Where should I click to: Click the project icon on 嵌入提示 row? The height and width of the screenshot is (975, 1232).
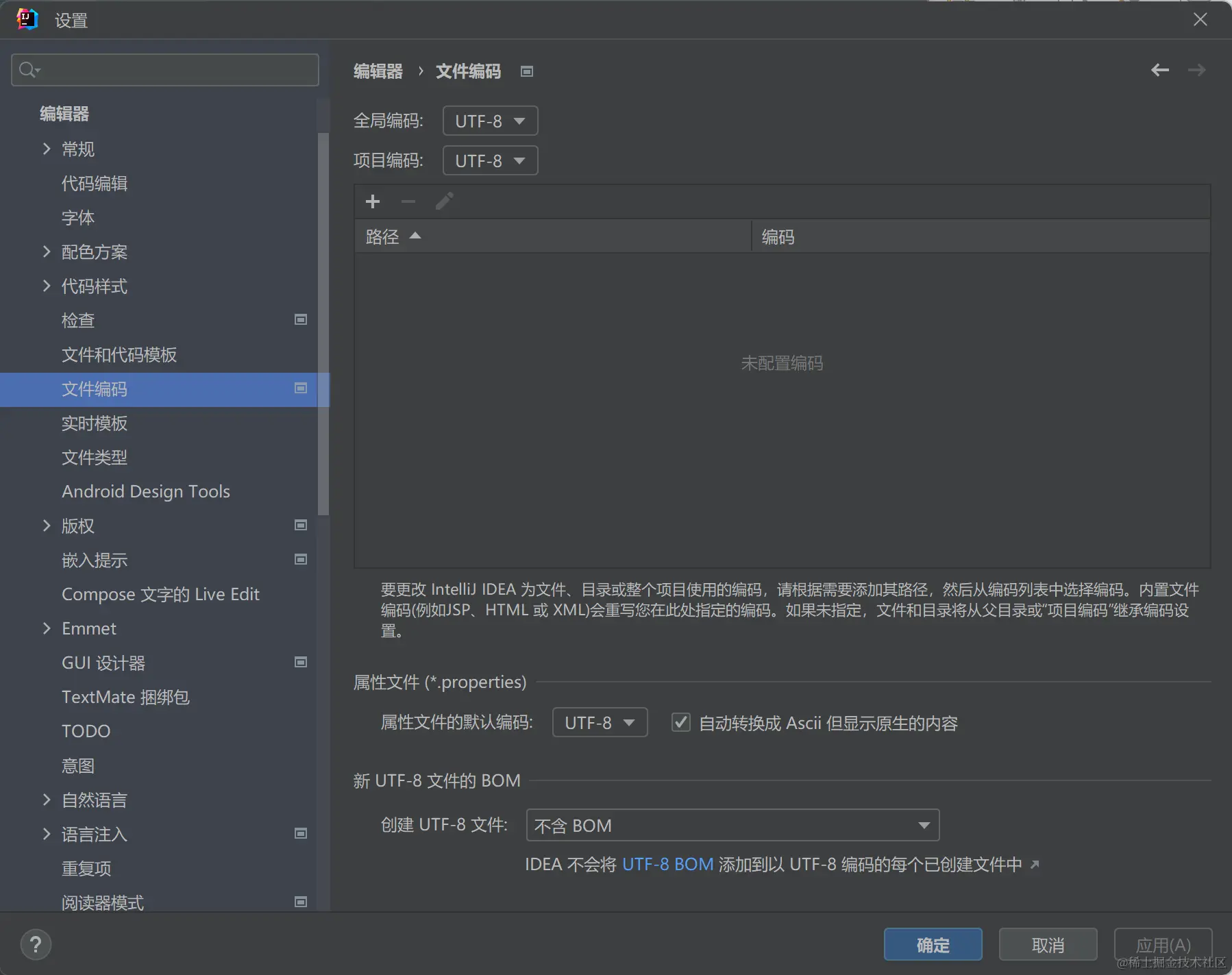301,560
